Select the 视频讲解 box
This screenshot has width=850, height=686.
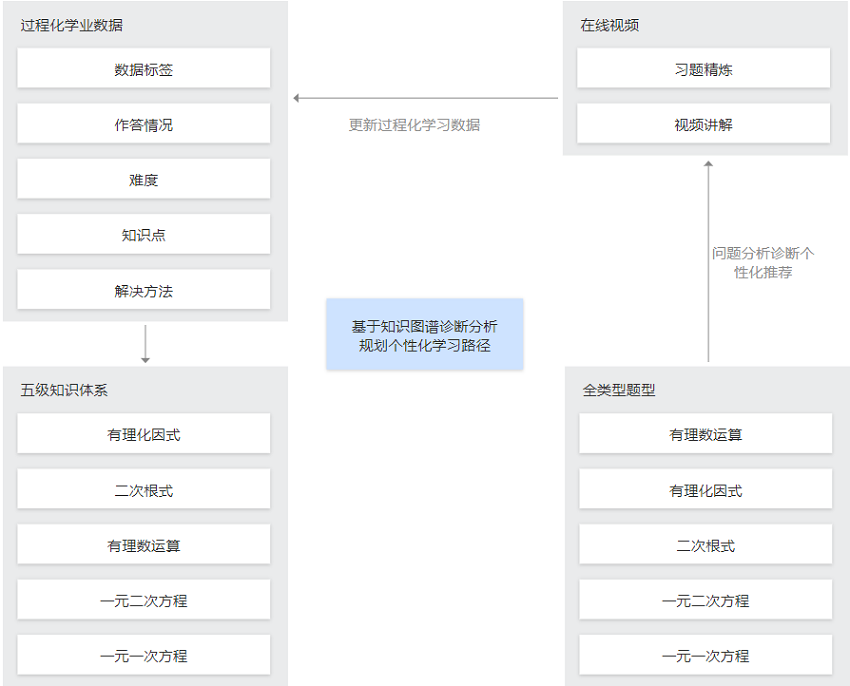[703, 124]
